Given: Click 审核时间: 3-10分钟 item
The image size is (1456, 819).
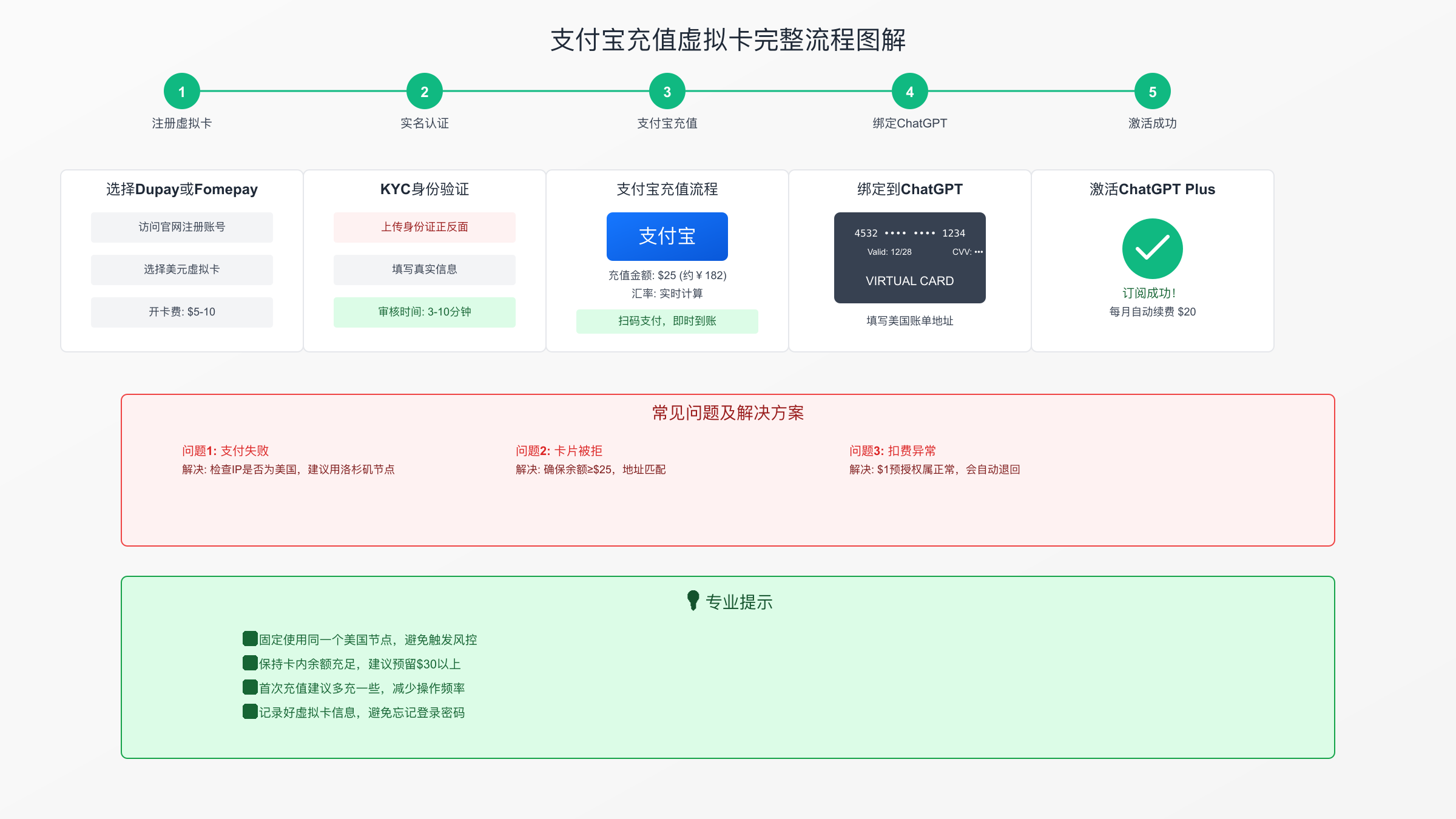Looking at the screenshot, I should (x=425, y=312).
